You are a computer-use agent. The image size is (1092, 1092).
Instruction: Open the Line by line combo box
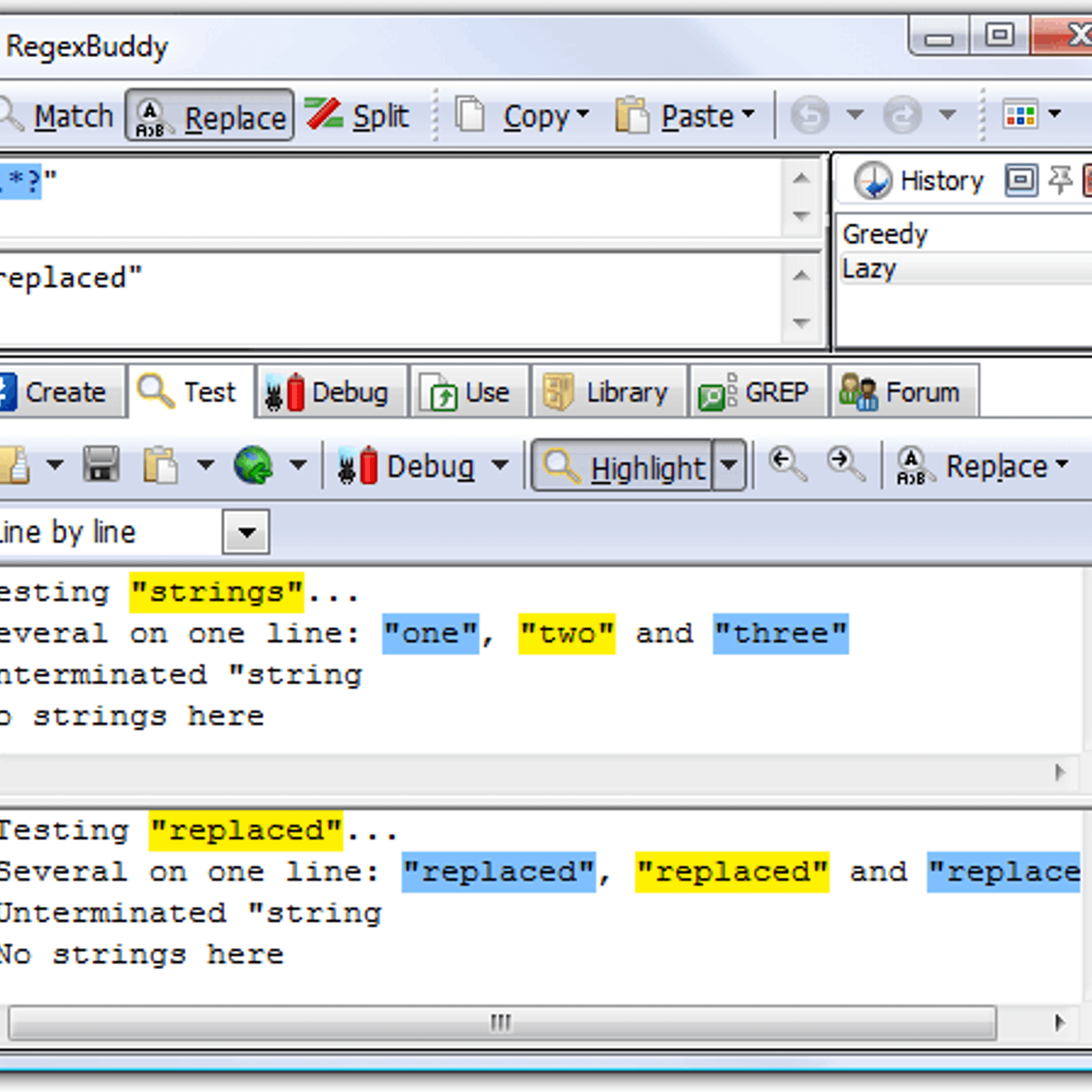coord(246,532)
